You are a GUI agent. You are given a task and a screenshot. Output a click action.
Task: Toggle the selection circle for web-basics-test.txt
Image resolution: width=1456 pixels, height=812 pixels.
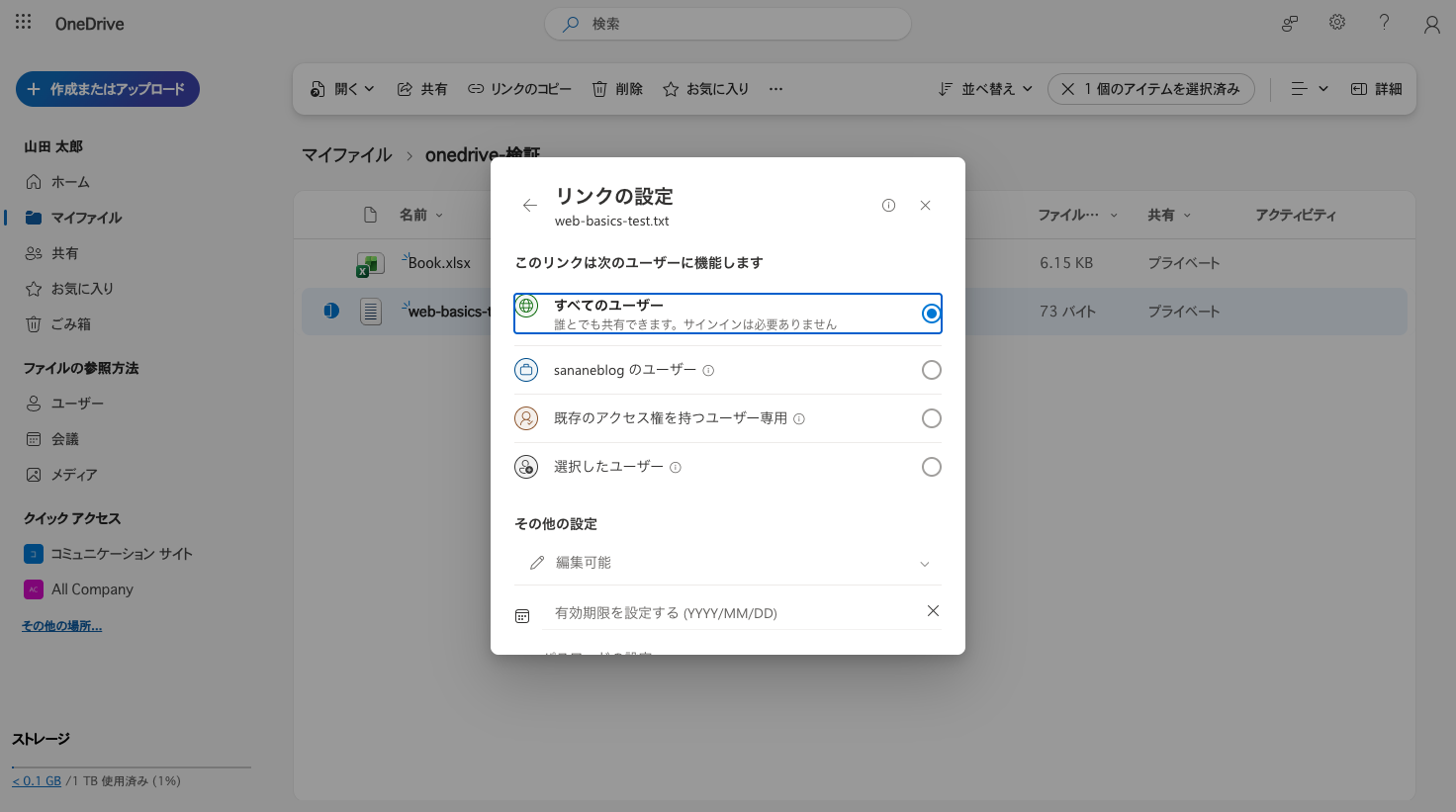tap(331, 311)
